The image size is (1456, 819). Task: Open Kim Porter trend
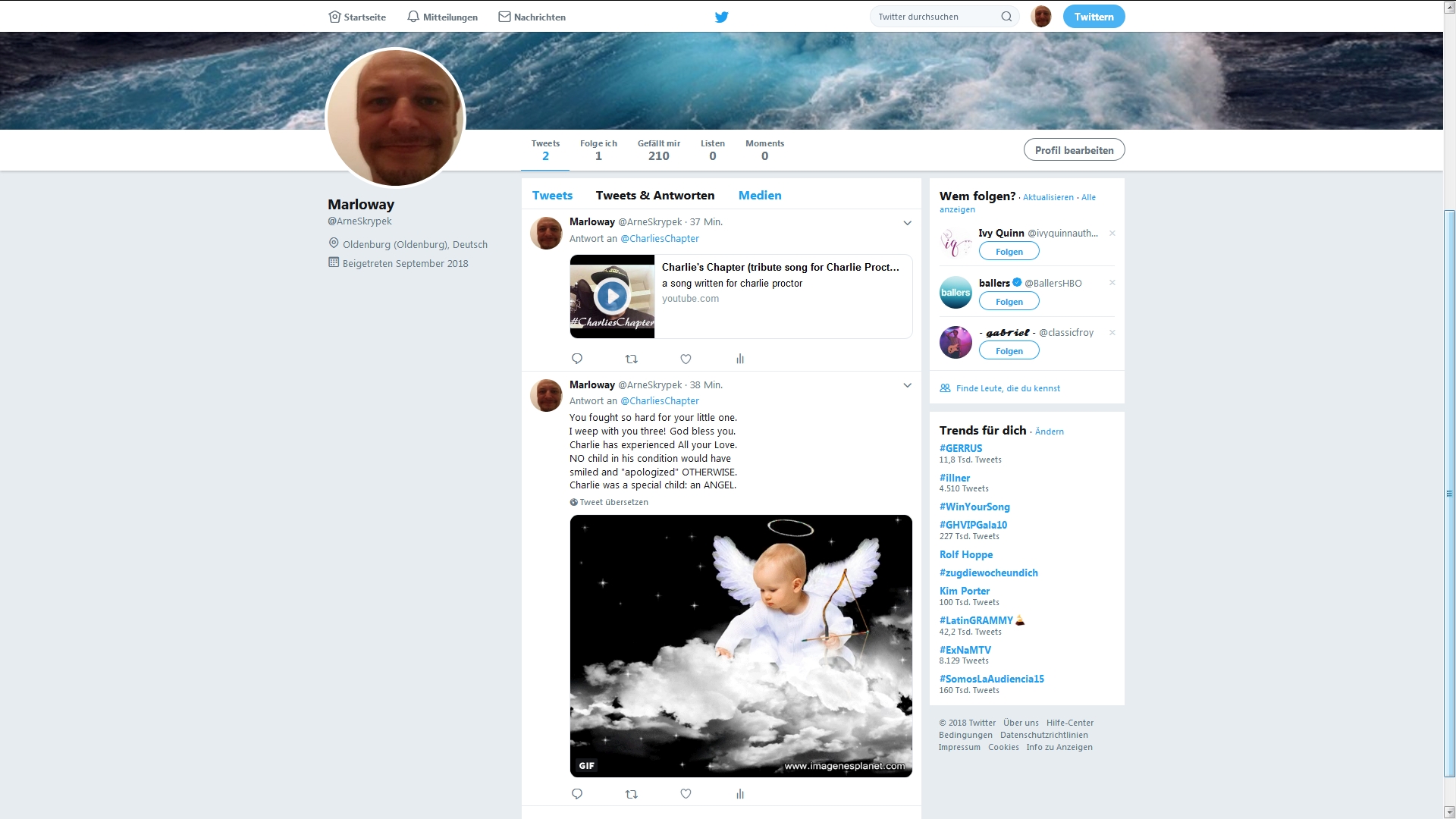(x=965, y=591)
